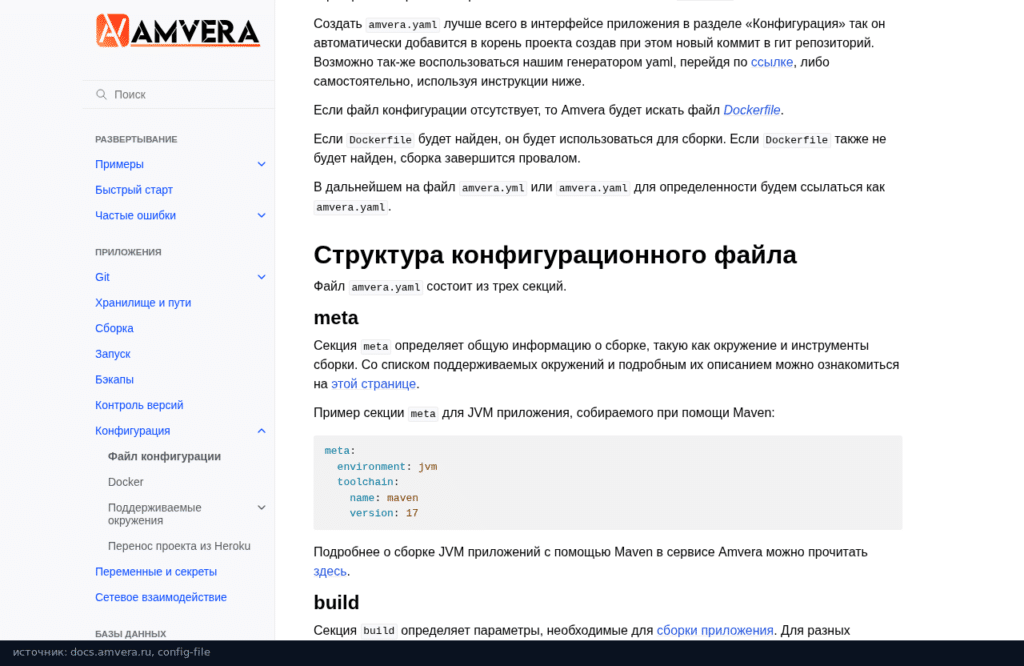Go to Сборка in sidebar
The height and width of the screenshot is (666, 1024).
(x=114, y=328)
